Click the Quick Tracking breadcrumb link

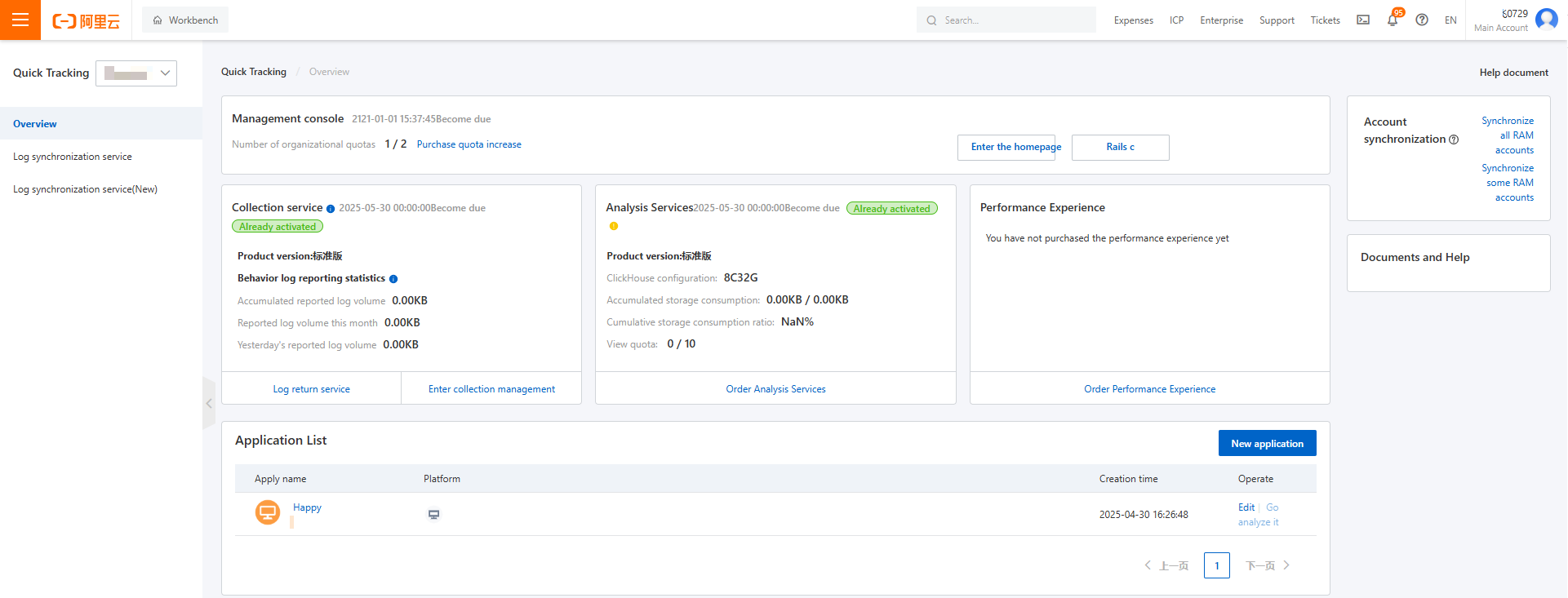(254, 72)
